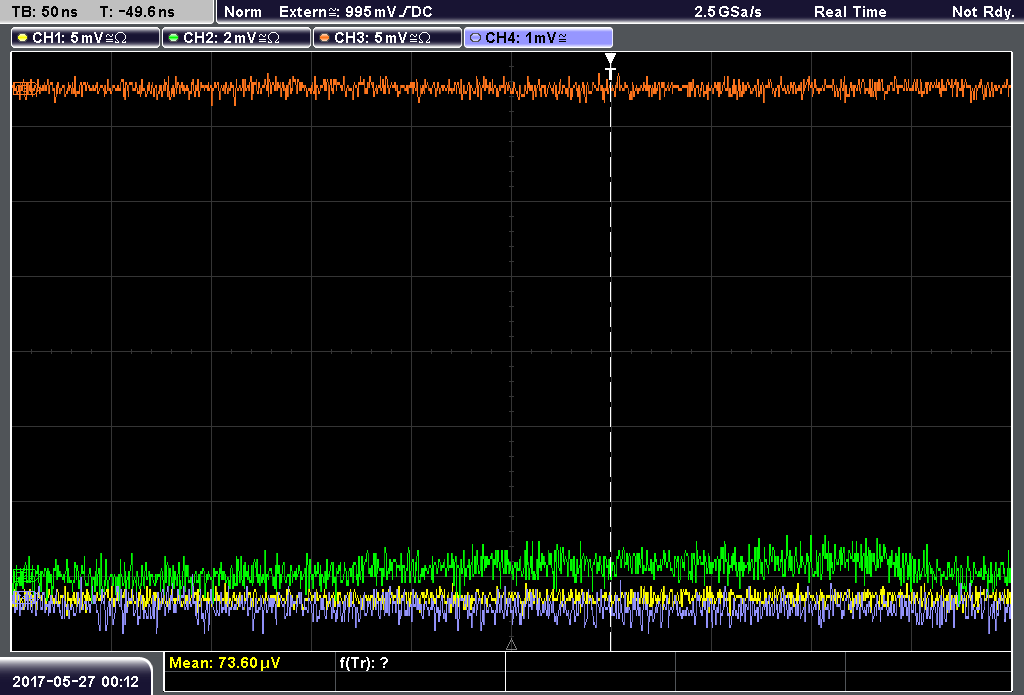
Task: Click the Norm trigger mode label
Action: pyautogui.click(x=243, y=12)
